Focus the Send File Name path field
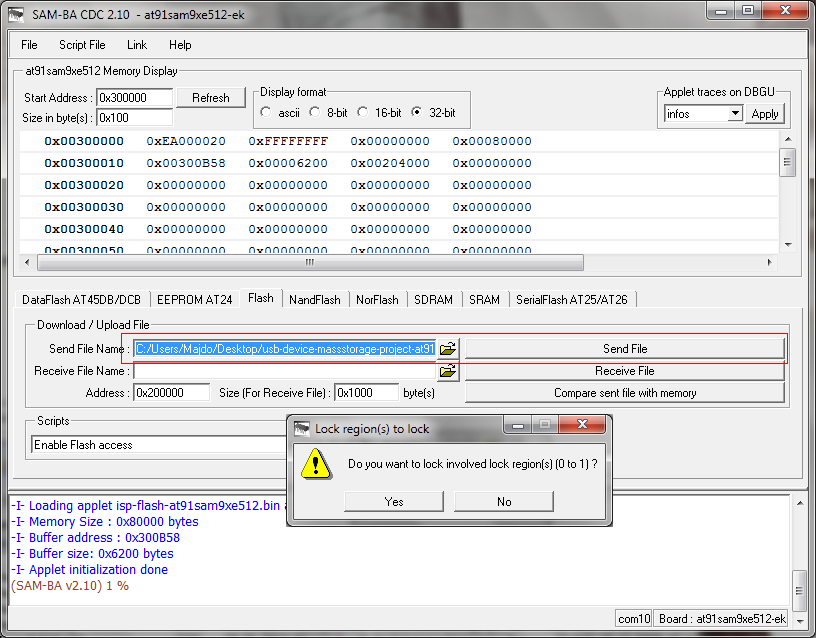 pyautogui.click(x=285, y=349)
